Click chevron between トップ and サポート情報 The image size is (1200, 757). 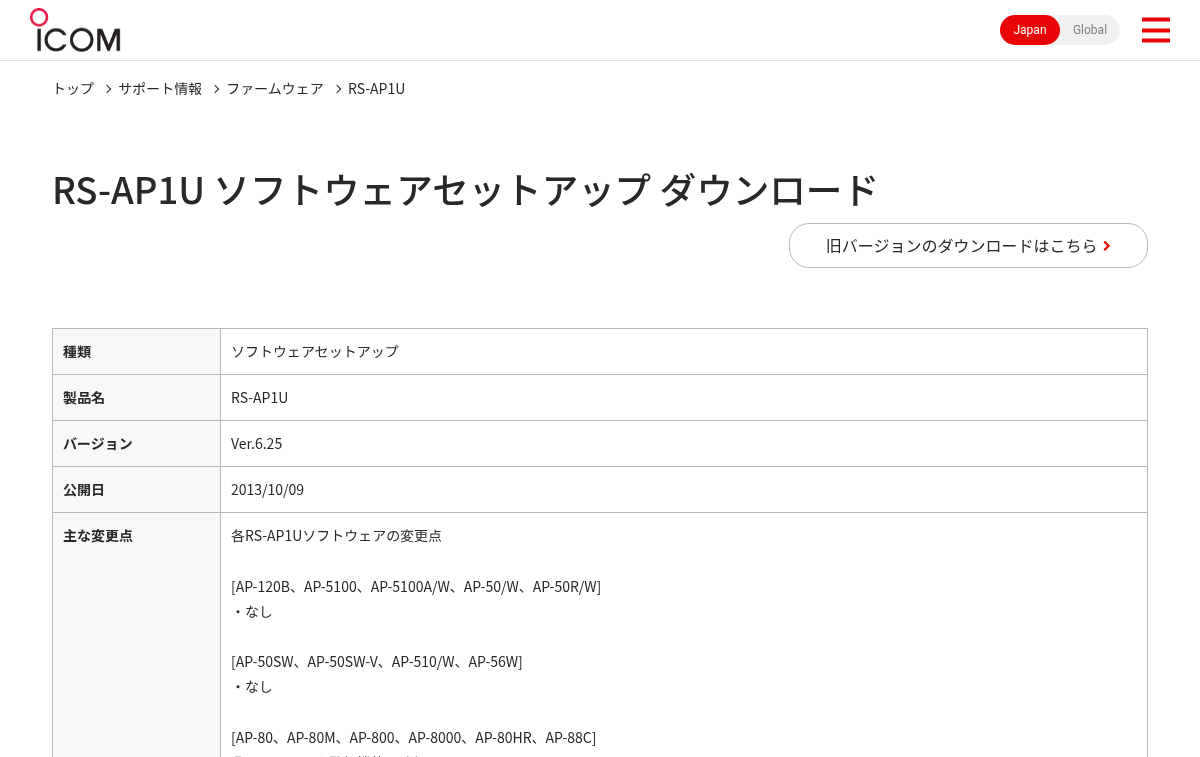pyautogui.click(x=108, y=89)
